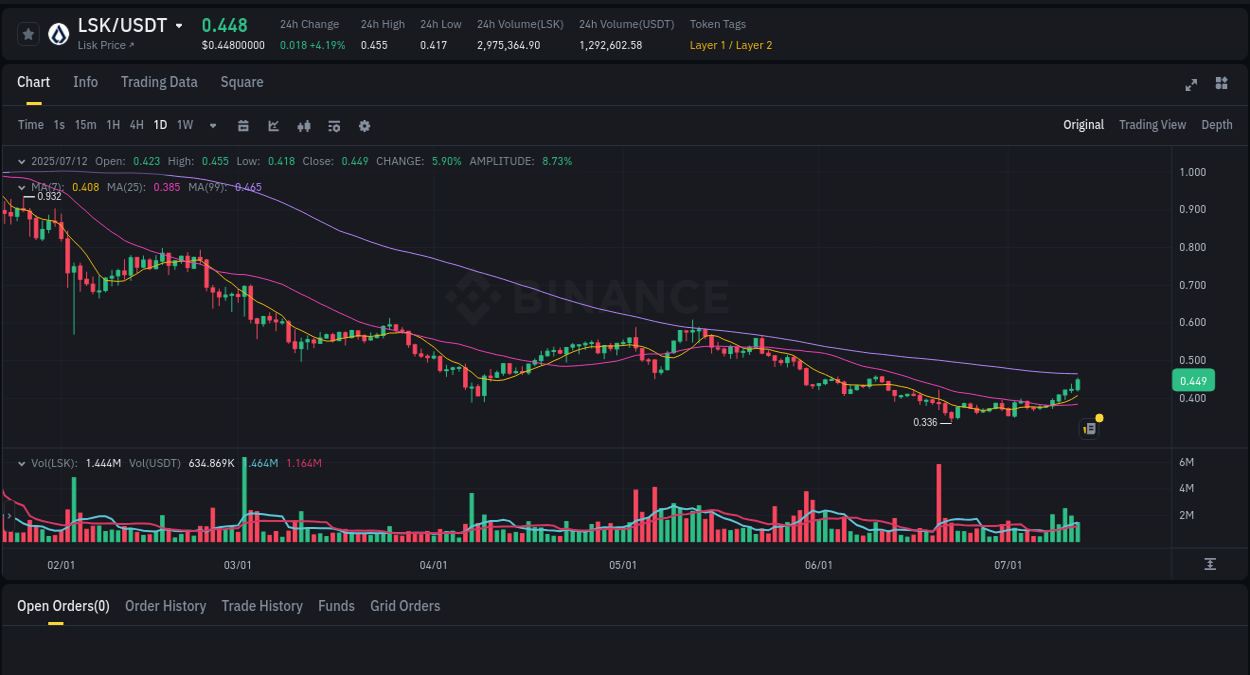Viewport: 1250px width, 675px height.
Task: Open the Lisk Price external link
Action: (103, 45)
